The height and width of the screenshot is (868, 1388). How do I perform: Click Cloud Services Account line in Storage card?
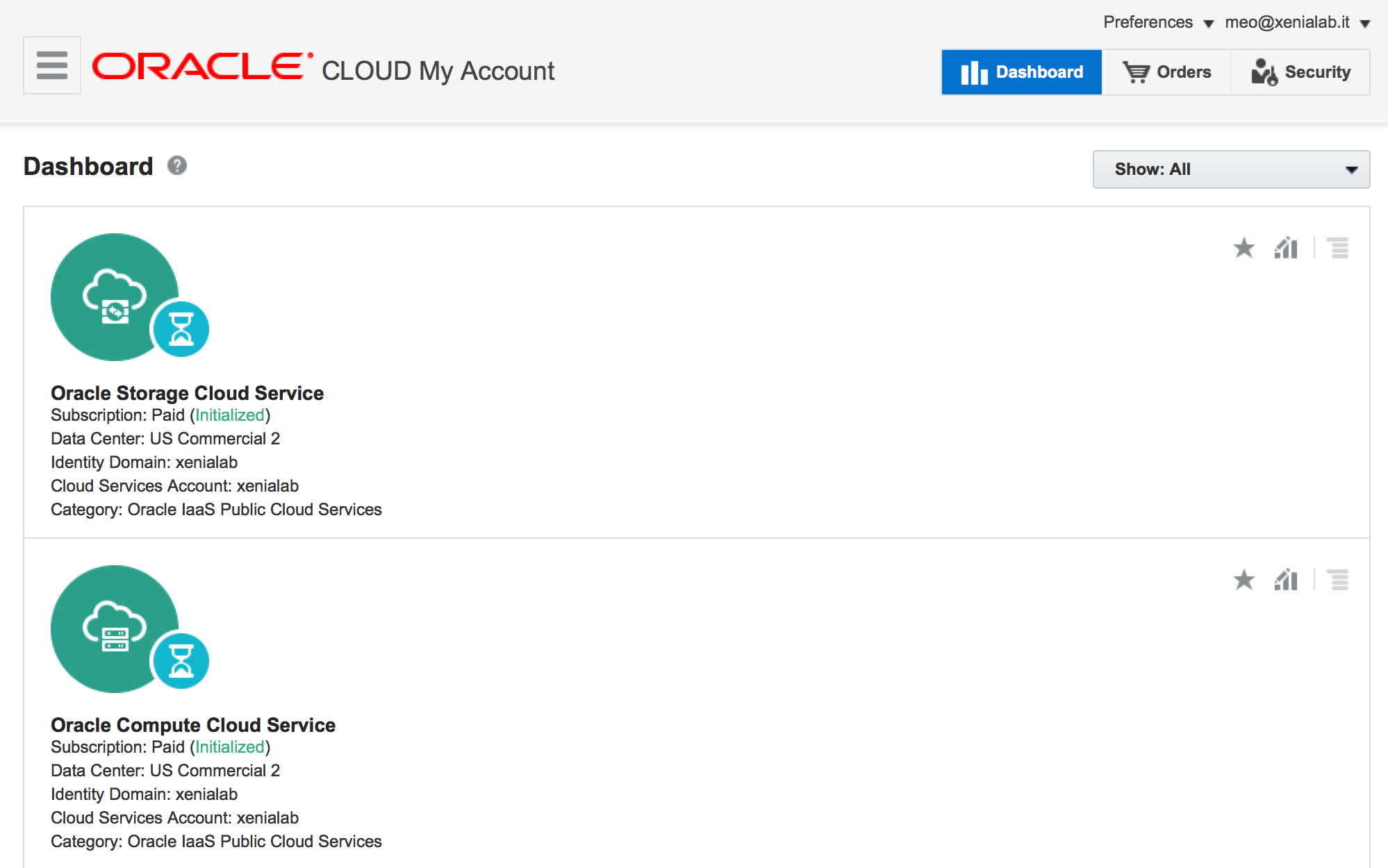click(174, 486)
